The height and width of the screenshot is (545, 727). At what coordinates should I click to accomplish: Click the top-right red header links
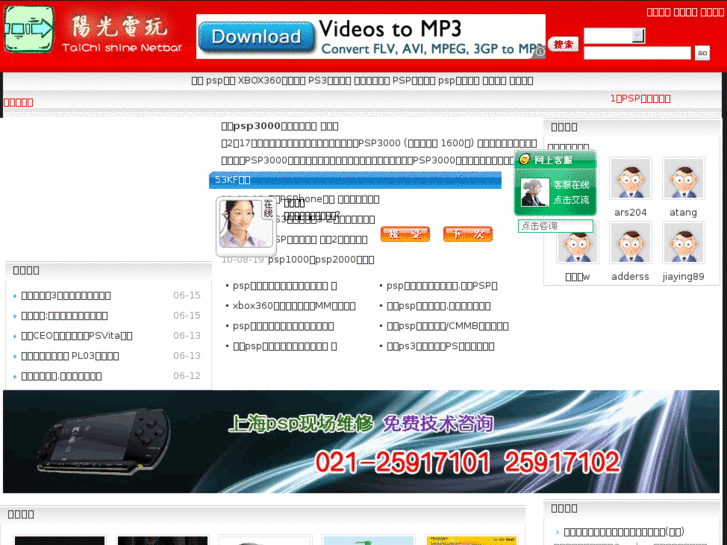tap(685, 13)
